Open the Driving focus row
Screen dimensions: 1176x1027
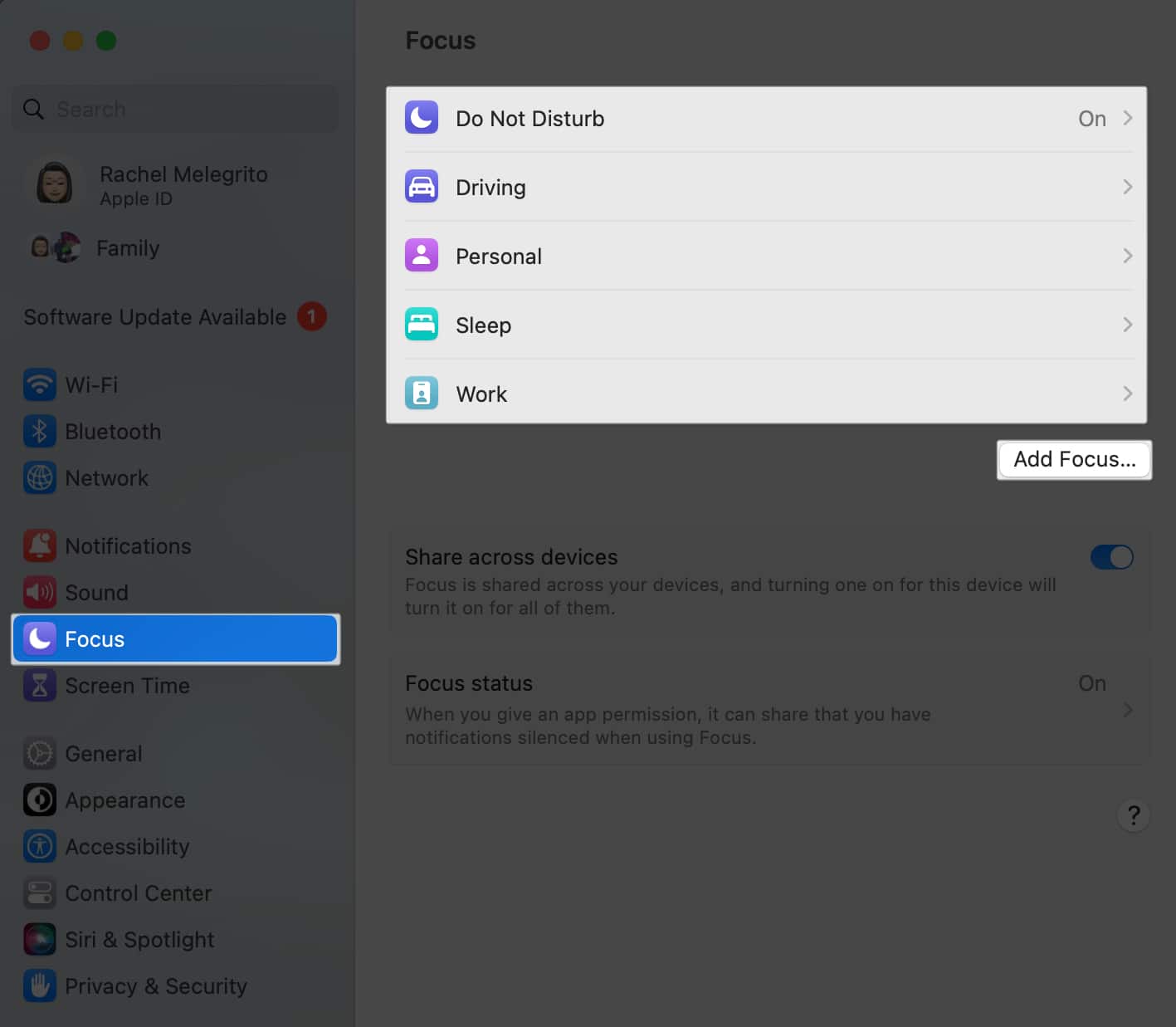(767, 187)
